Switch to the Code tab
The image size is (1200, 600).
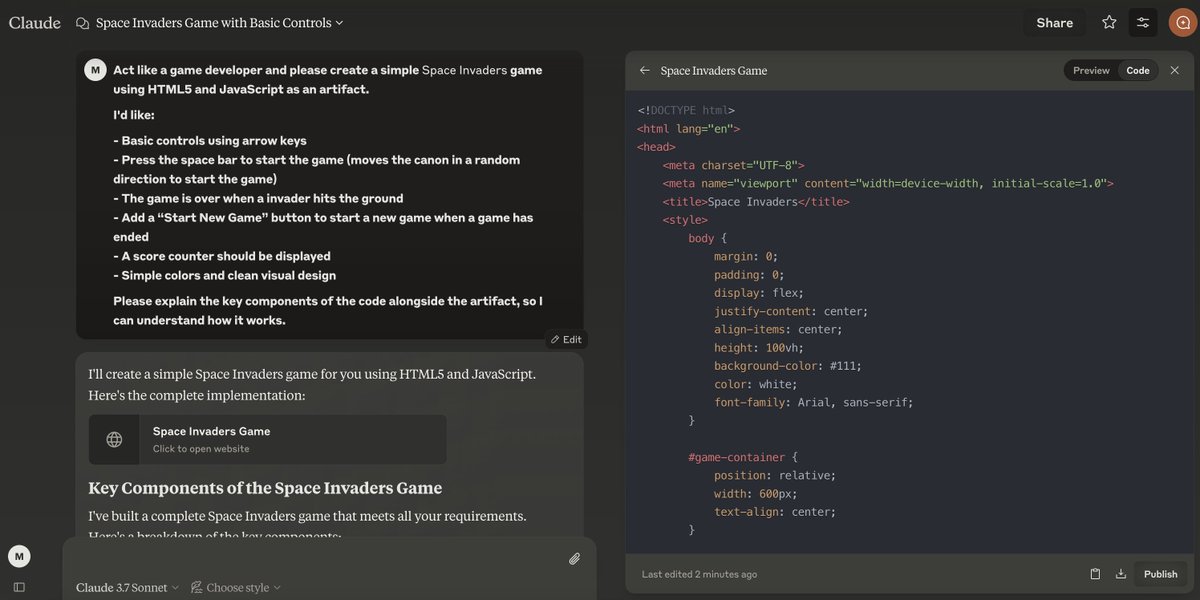click(1138, 70)
